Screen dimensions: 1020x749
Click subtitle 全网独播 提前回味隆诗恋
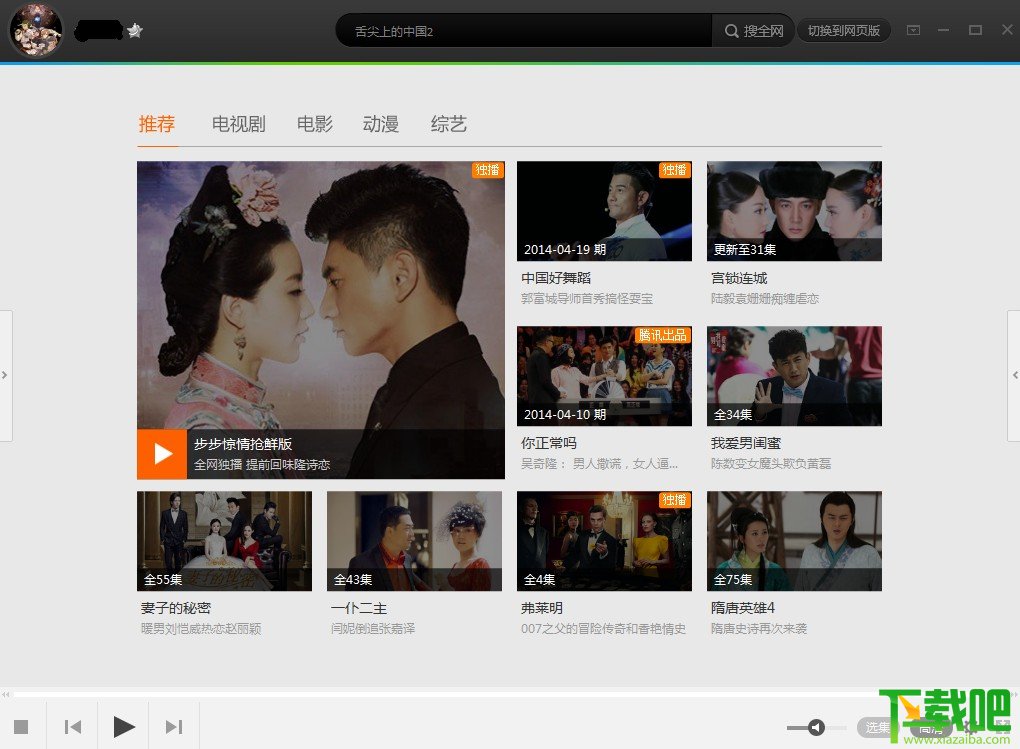coord(262,465)
